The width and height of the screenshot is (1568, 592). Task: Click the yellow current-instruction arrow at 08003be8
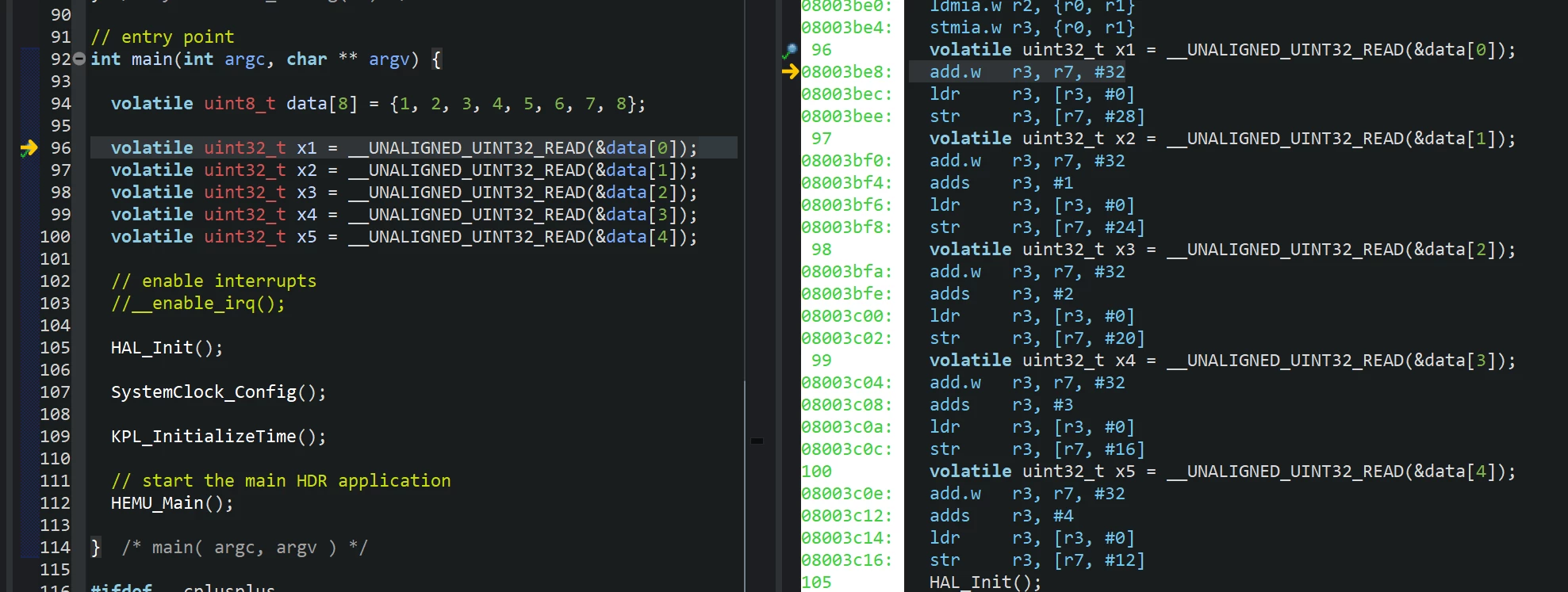click(790, 71)
